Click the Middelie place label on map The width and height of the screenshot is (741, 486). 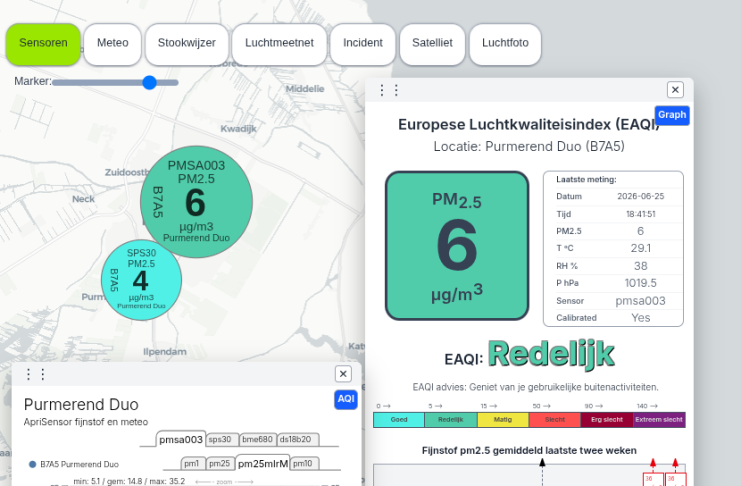tap(305, 89)
